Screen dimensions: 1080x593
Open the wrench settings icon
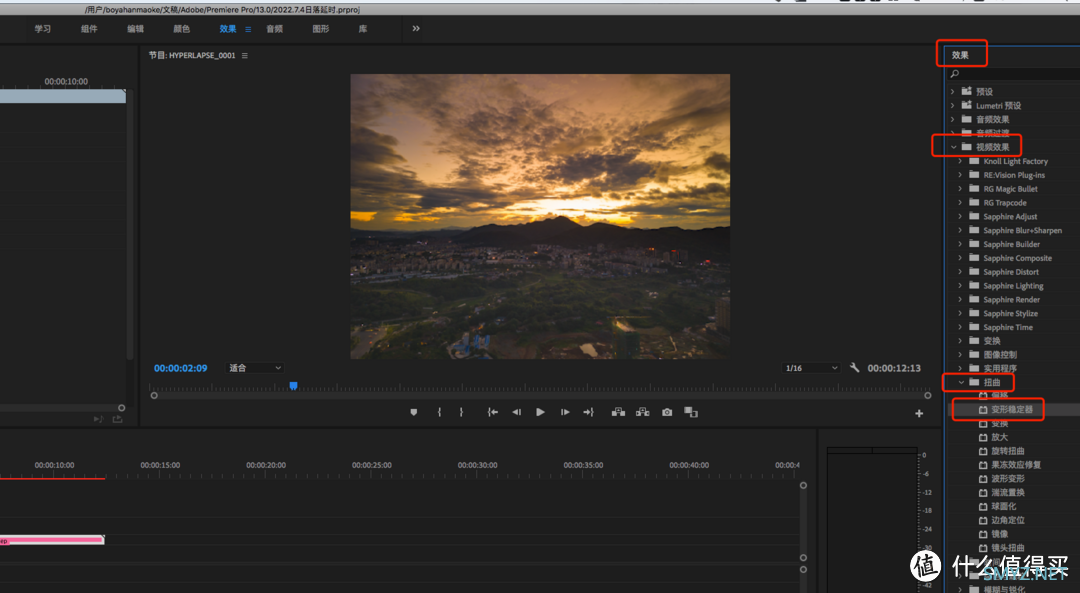855,368
